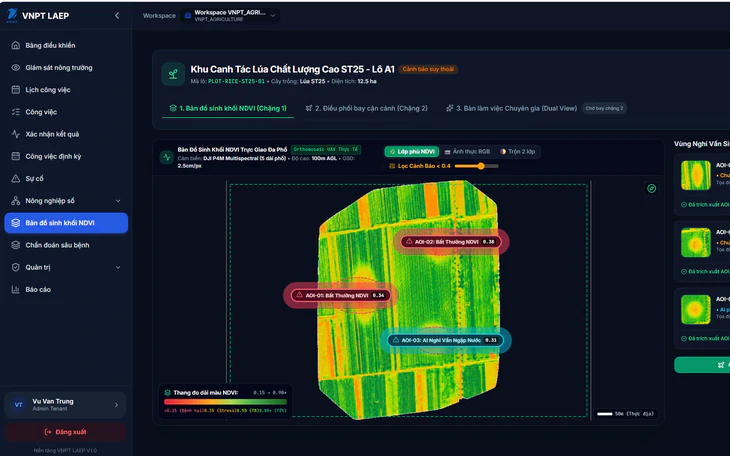Image resolution: width=730 pixels, height=456 pixels.
Task: Click the chart icon beside Báo cáo
Action: pos(15,289)
